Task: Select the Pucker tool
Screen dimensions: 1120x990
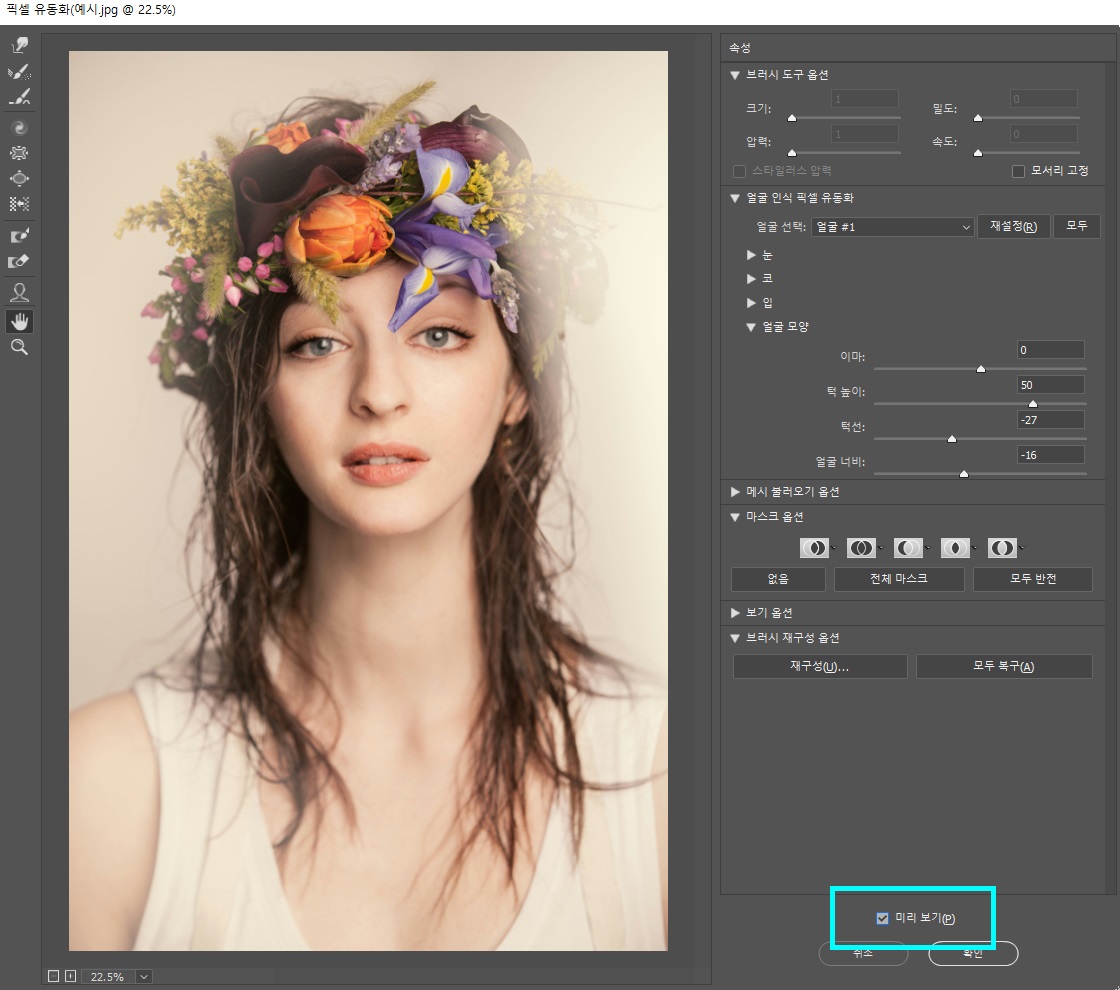Action: [x=19, y=153]
